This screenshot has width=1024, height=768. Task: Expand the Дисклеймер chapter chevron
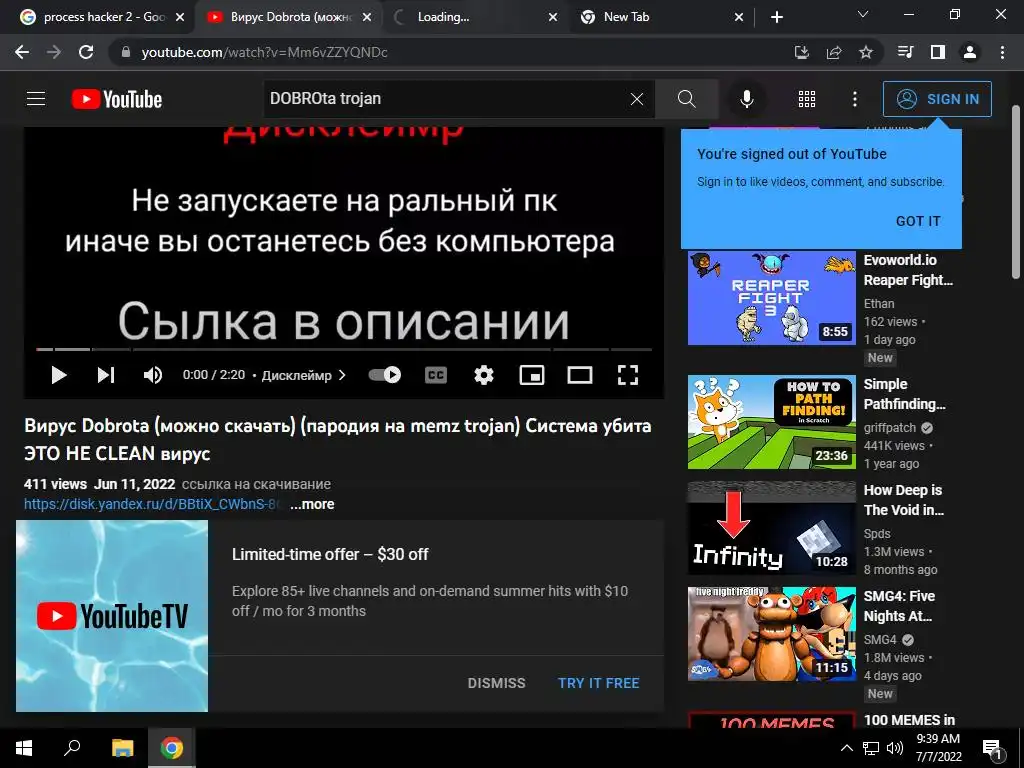[342, 376]
